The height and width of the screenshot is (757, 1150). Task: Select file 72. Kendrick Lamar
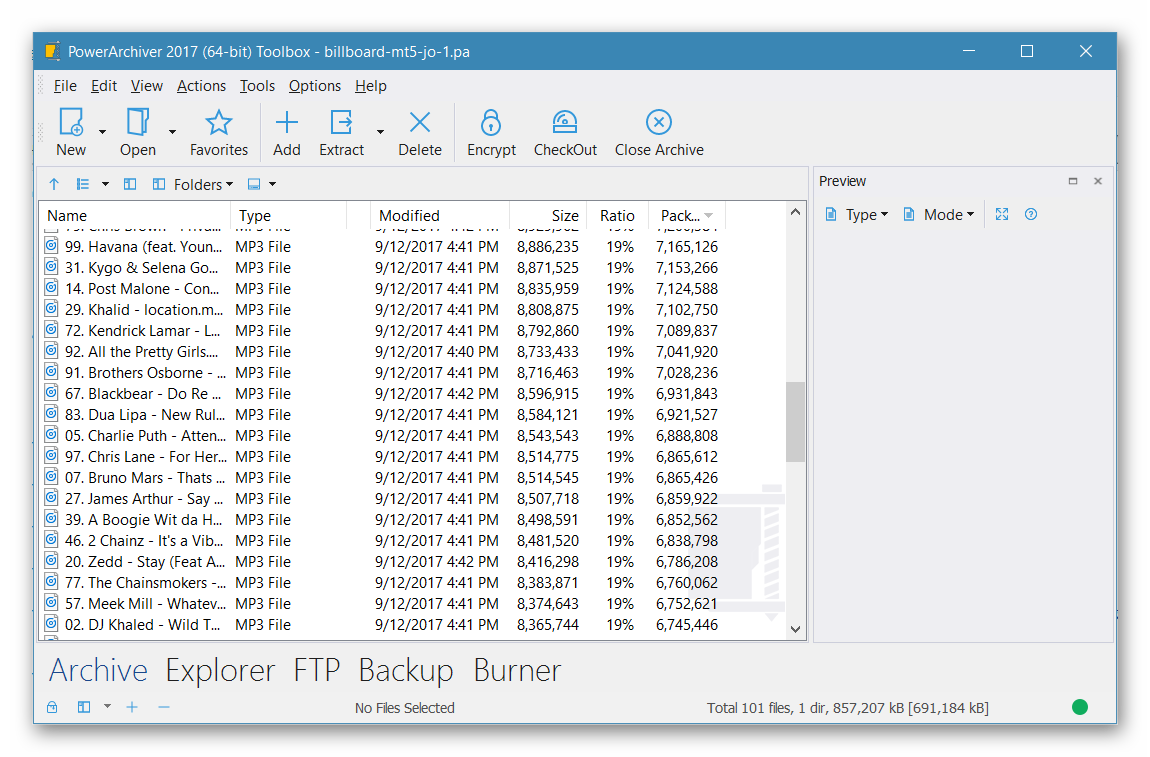pos(381,331)
